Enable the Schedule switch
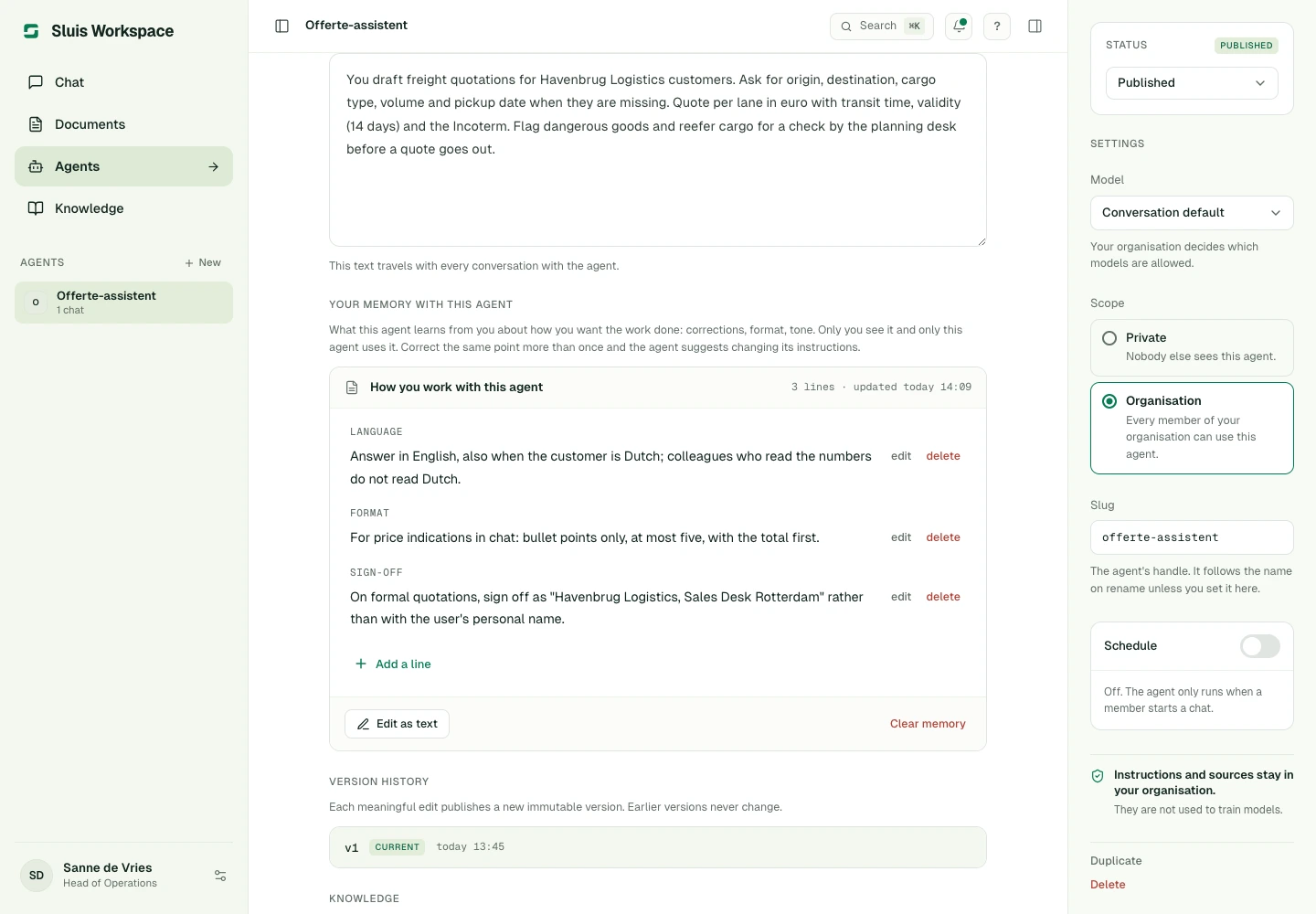Viewport: 1316px width, 914px height. (x=1260, y=646)
